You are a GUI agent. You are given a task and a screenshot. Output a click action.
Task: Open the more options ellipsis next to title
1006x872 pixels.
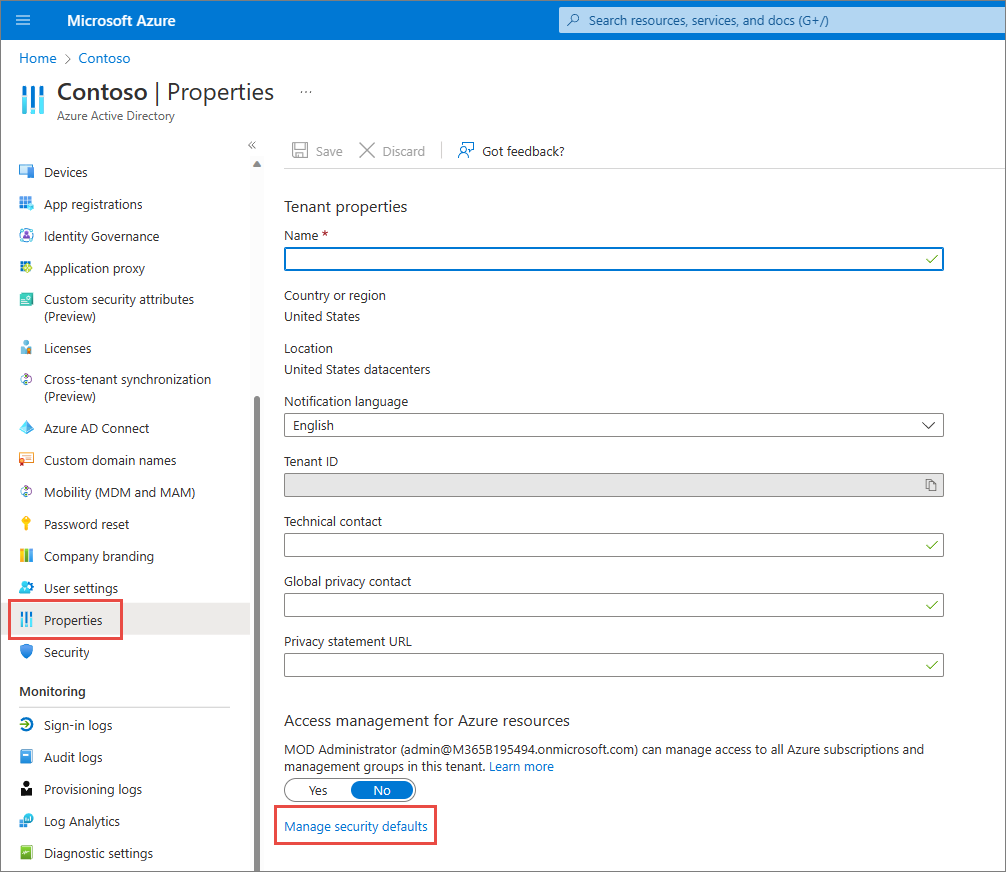306,92
